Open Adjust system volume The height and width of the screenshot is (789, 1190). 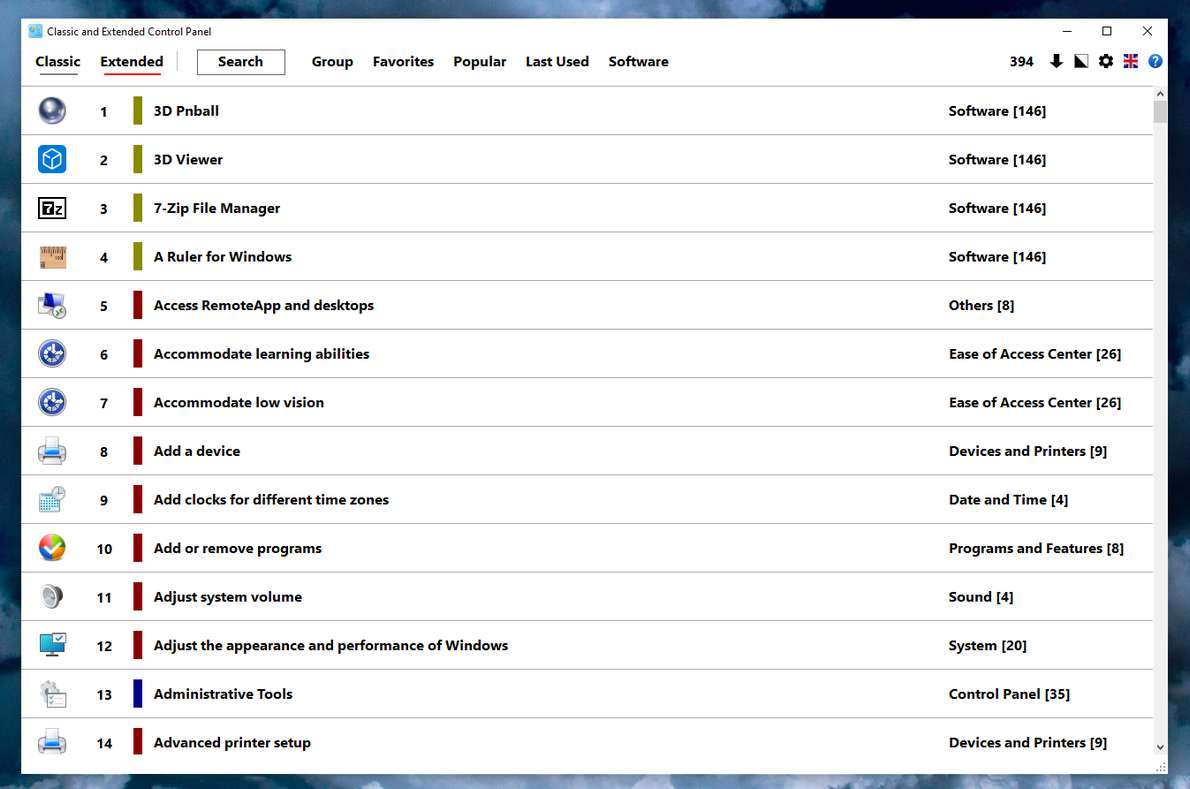point(587,596)
